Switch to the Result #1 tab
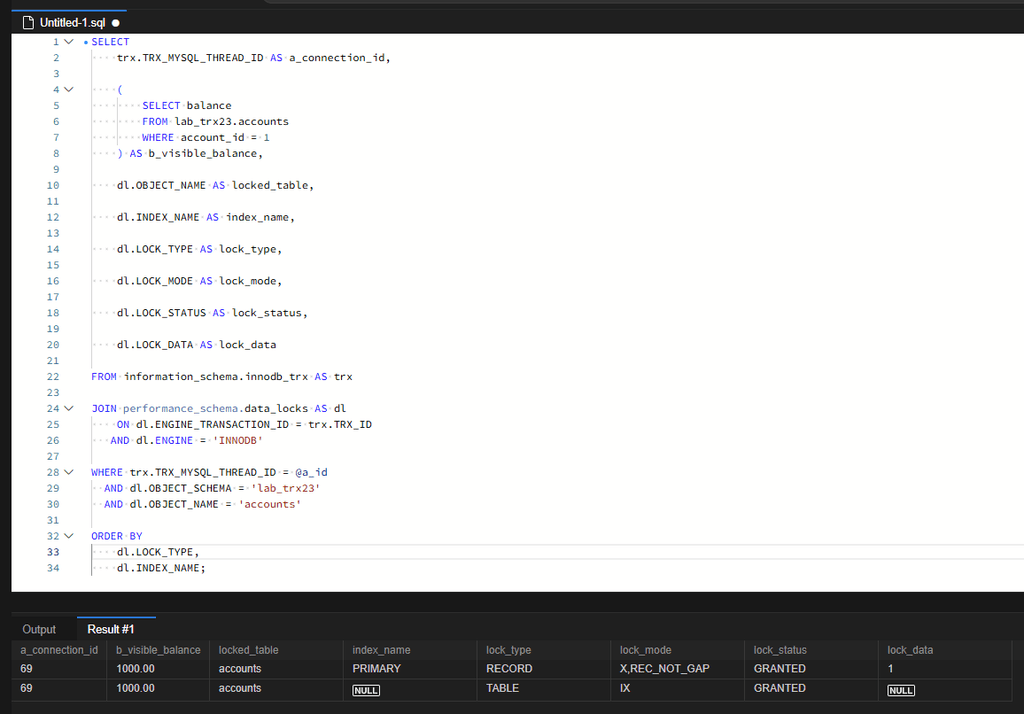 tap(111, 629)
